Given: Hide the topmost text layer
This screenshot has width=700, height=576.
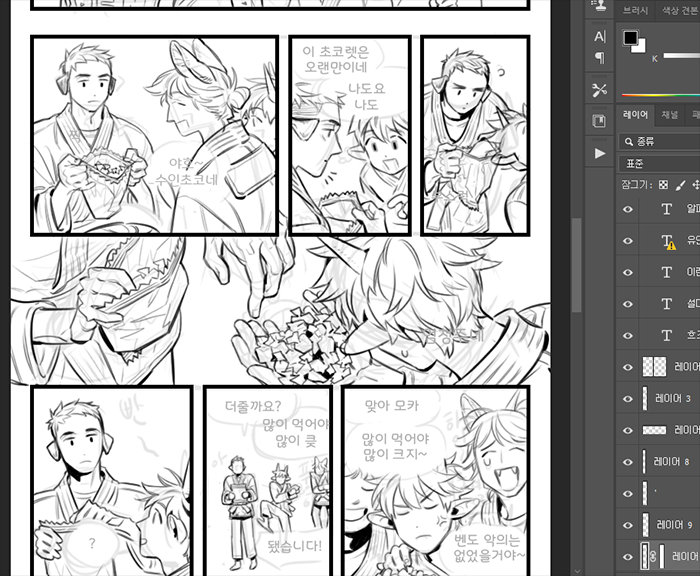Looking at the screenshot, I should pyautogui.click(x=628, y=210).
